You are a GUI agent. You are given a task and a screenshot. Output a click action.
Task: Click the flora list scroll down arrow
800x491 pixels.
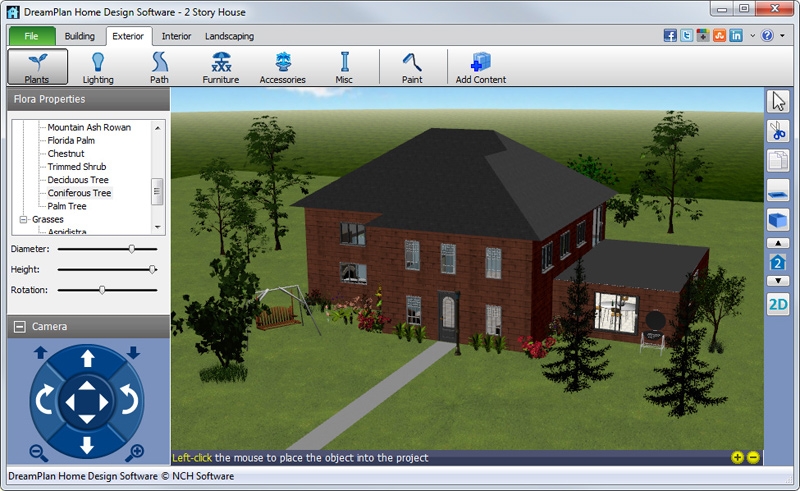point(158,227)
